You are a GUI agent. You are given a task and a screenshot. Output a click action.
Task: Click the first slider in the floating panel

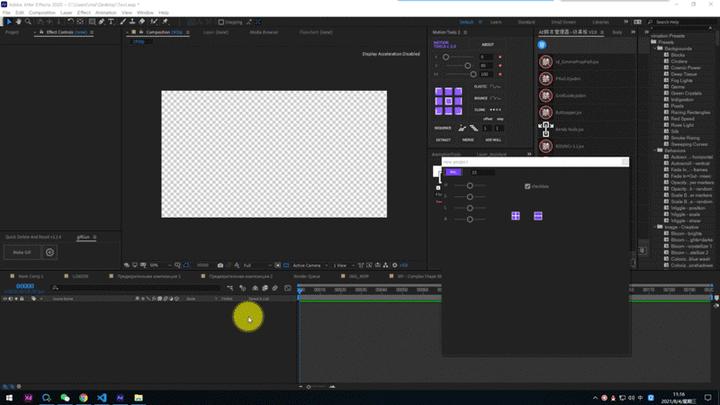coord(470,186)
